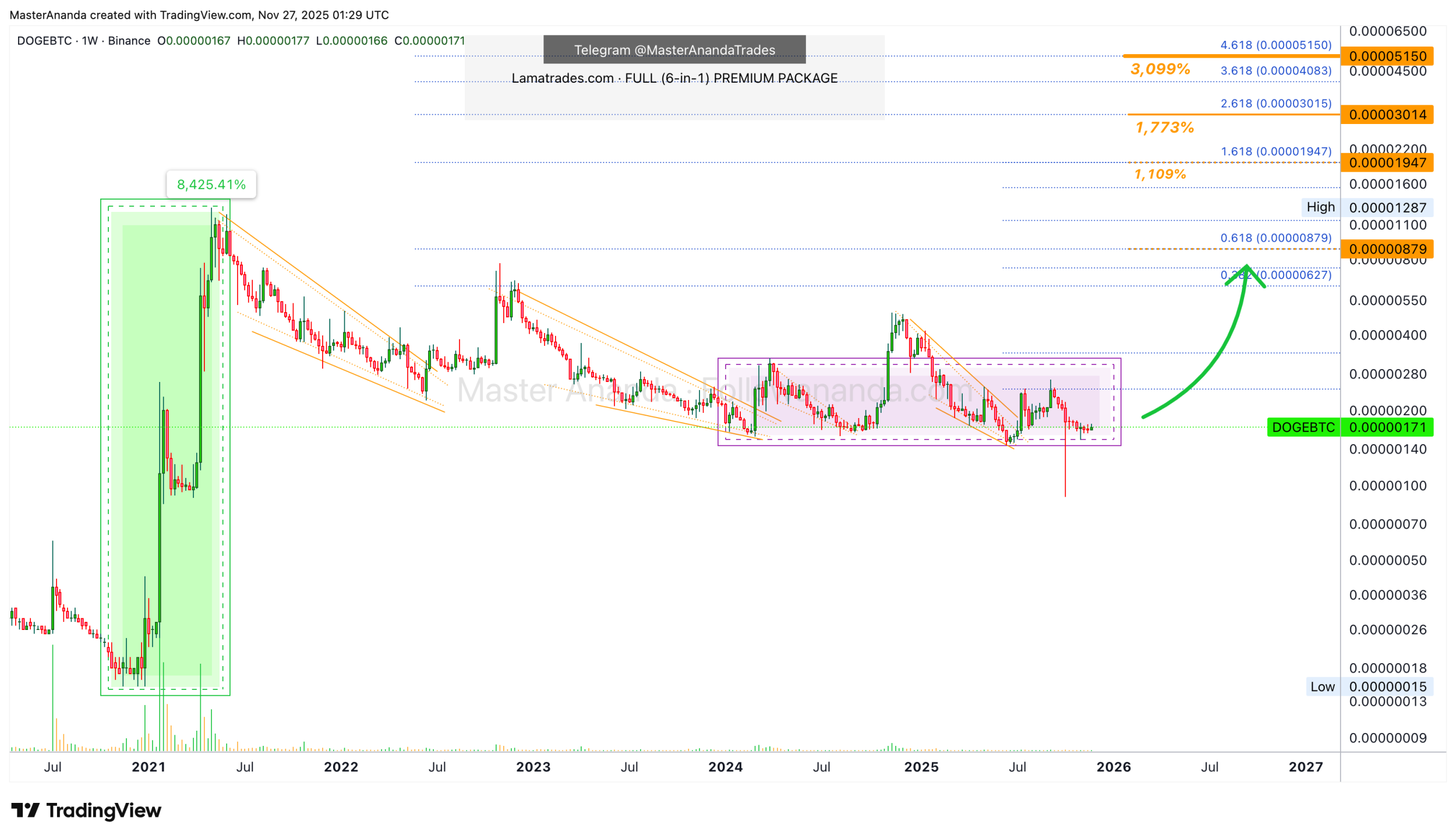Image resolution: width=1456 pixels, height=839 pixels.
Task: Click the orange 0.00003014 price label
Action: click(x=1387, y=115)
